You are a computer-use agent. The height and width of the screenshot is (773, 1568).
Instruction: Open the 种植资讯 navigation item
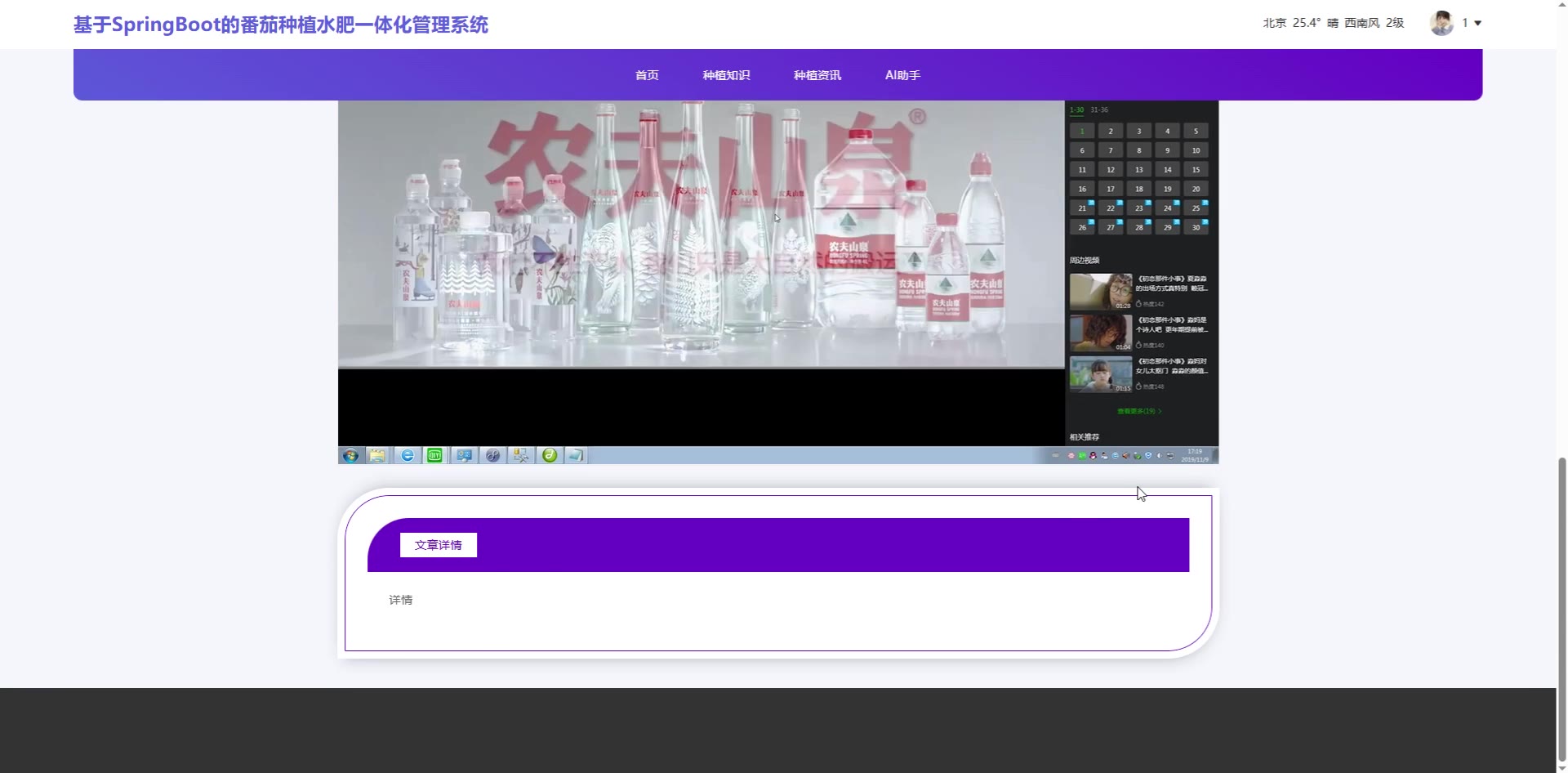point(817,75)
